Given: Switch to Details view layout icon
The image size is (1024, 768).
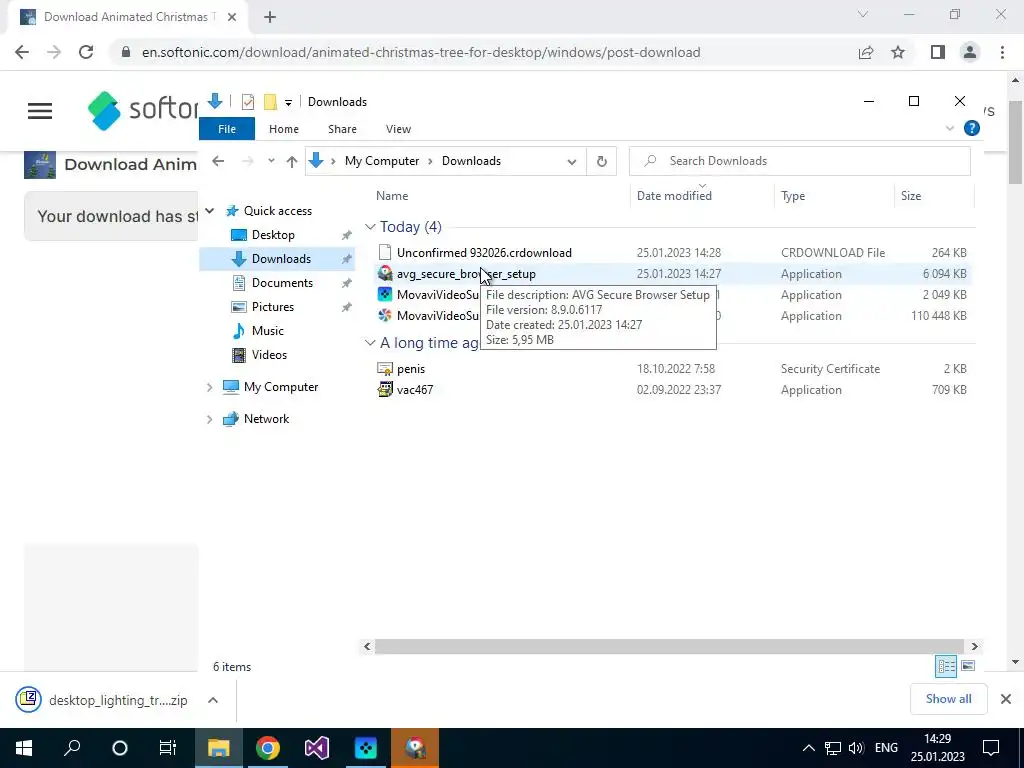Looking at the screenshot, I should point(946,666).
